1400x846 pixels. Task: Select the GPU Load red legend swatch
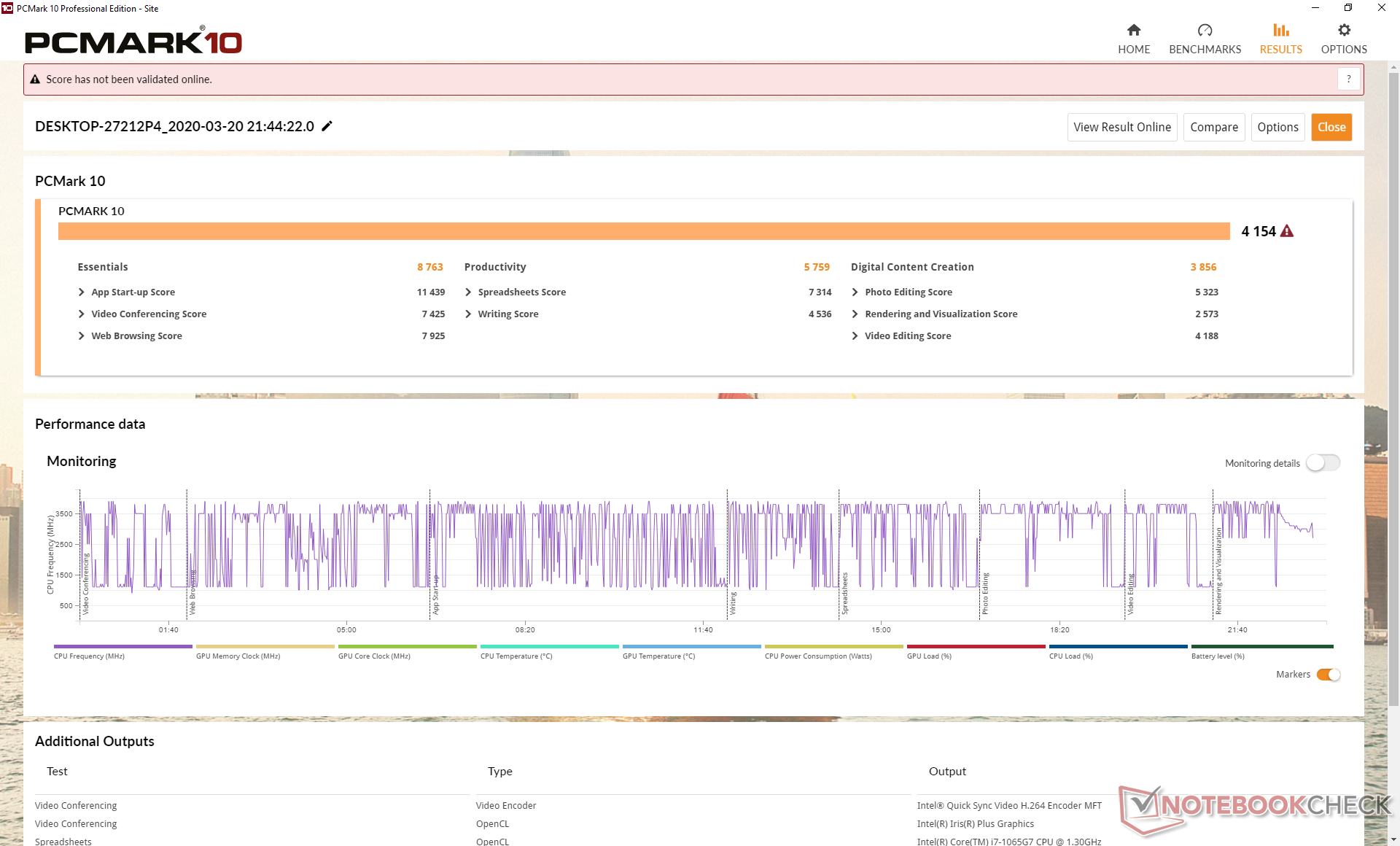point(975,646)
